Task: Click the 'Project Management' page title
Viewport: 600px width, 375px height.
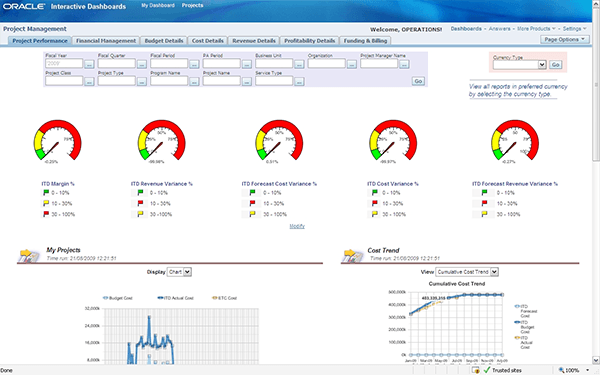Action: point(35,29)
